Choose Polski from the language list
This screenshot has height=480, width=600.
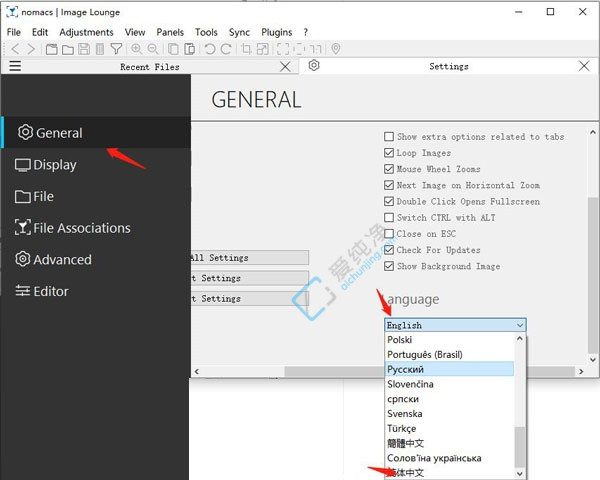(449, 340)
